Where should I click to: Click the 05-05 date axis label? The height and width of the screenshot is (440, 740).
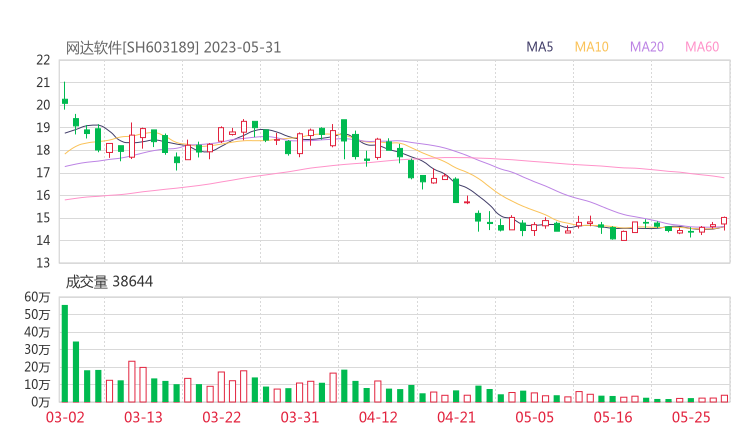point(535,417)
